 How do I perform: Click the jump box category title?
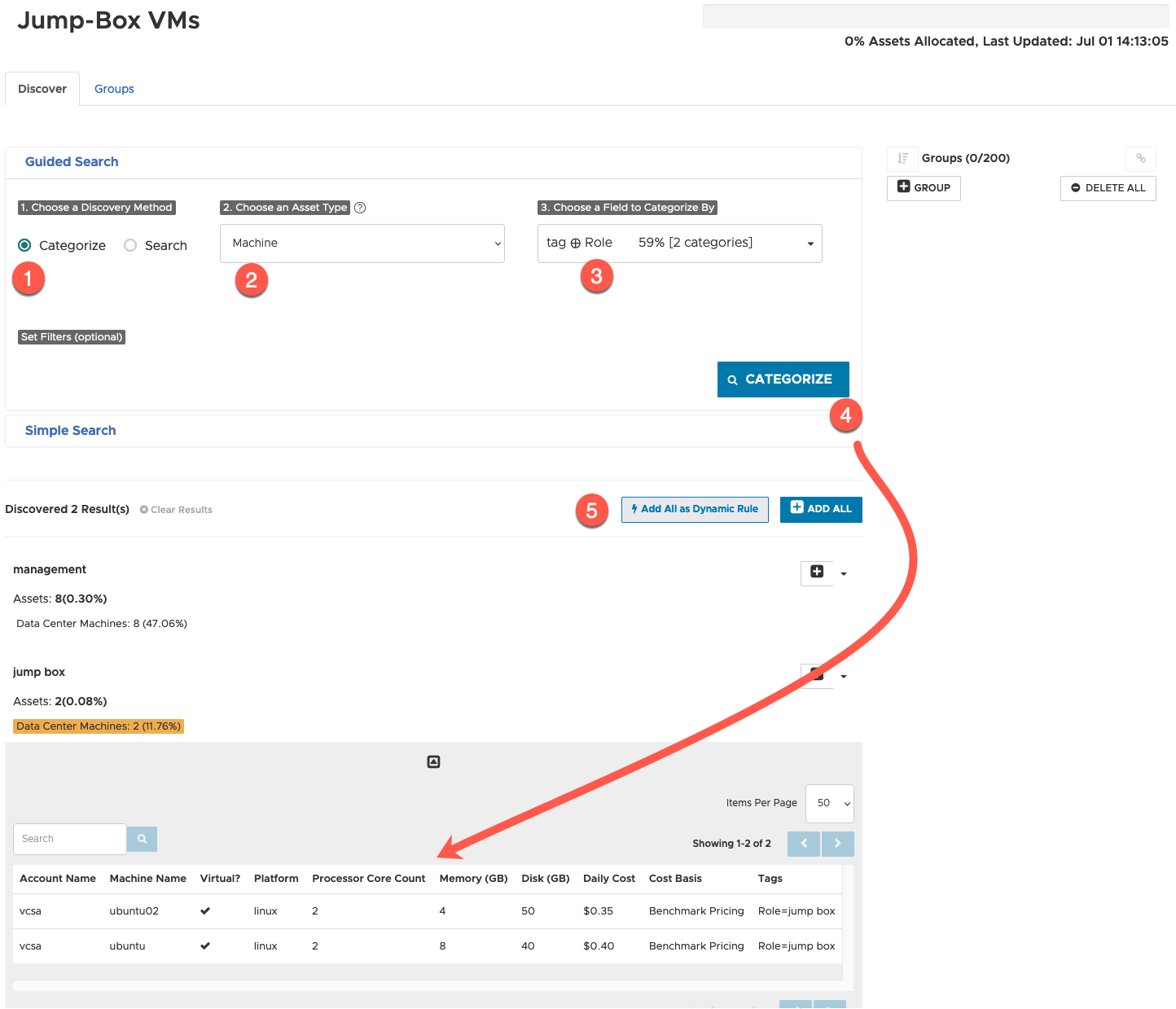39,673
